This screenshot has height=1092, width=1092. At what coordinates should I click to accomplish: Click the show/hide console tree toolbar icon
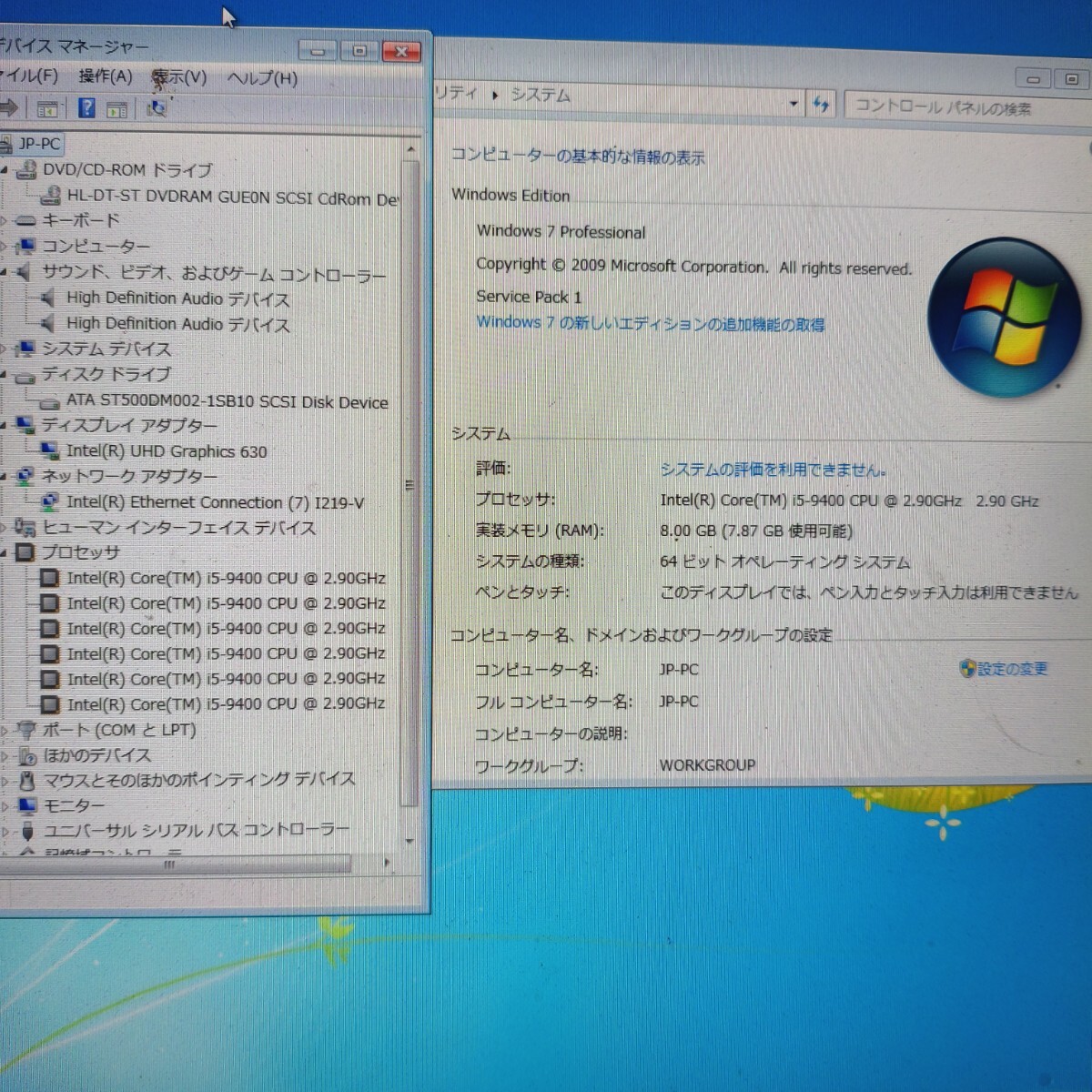click(47, 109)
